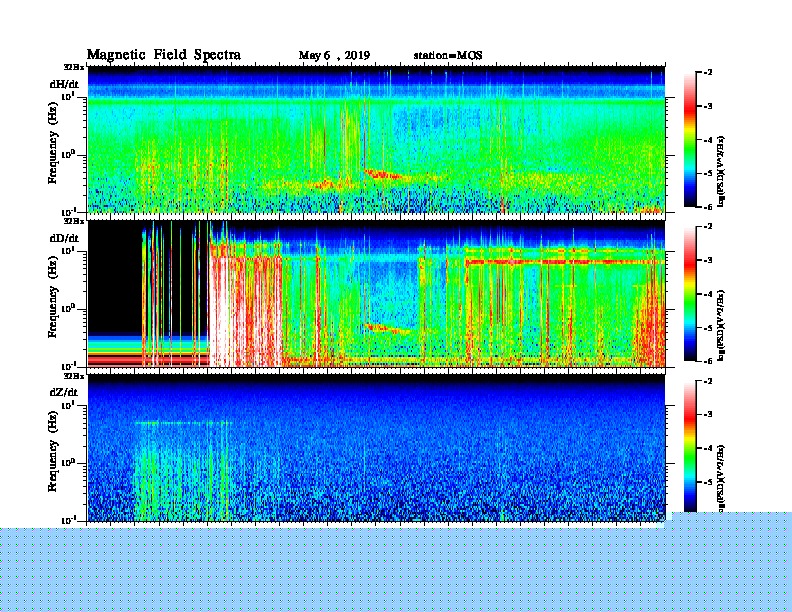
Task: Click the color bar beside the dH/dt plot
Action: (x=690, y=139)
